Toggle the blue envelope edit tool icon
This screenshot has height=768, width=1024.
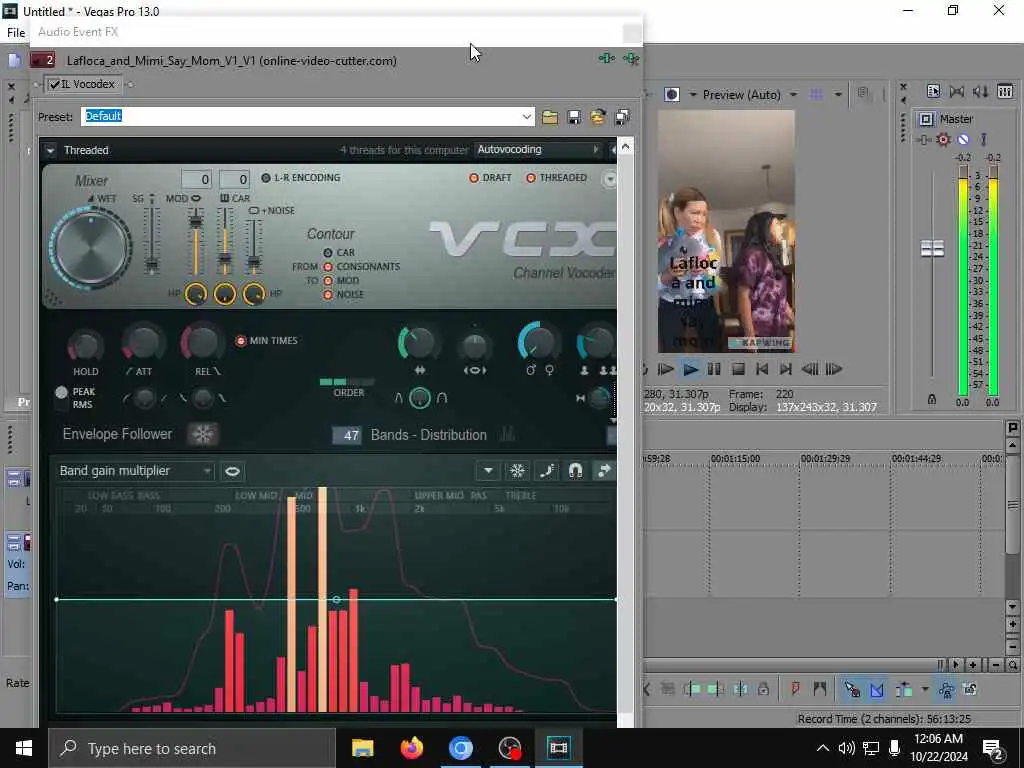click(877, 689)
